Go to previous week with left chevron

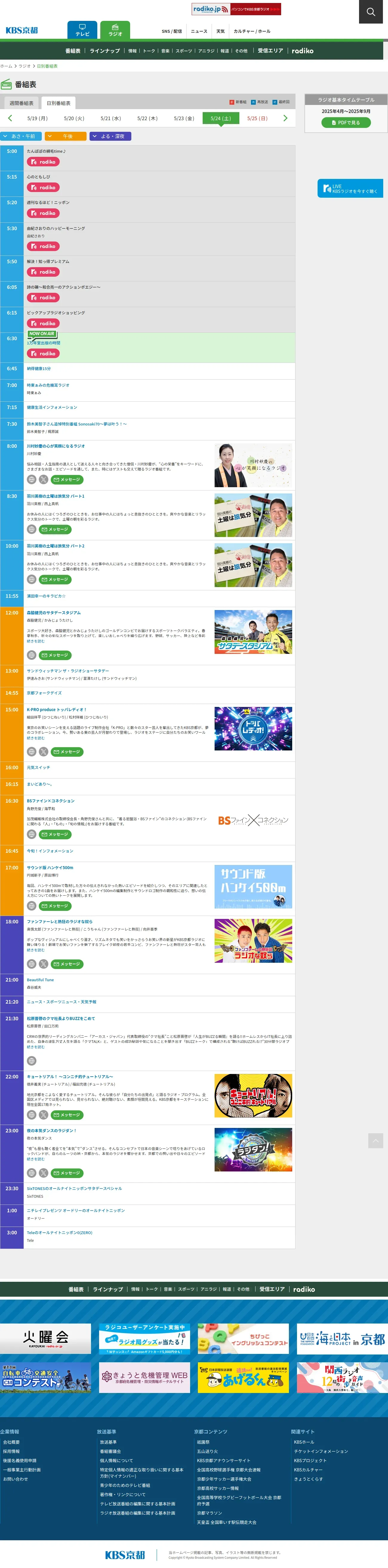click(x=10, y=118)
